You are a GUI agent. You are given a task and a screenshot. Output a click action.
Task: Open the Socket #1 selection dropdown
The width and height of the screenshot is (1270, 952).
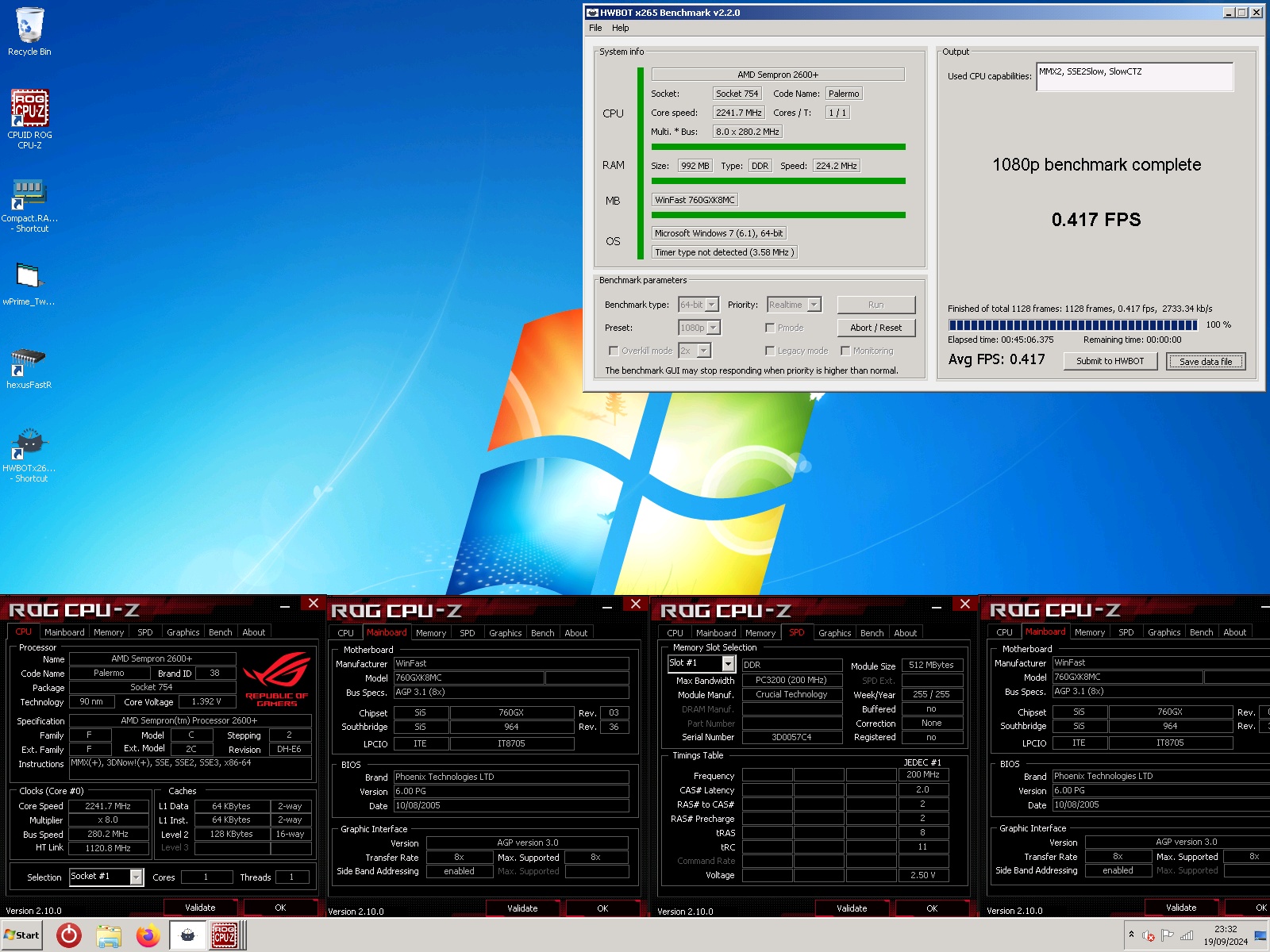click(106, 877)
